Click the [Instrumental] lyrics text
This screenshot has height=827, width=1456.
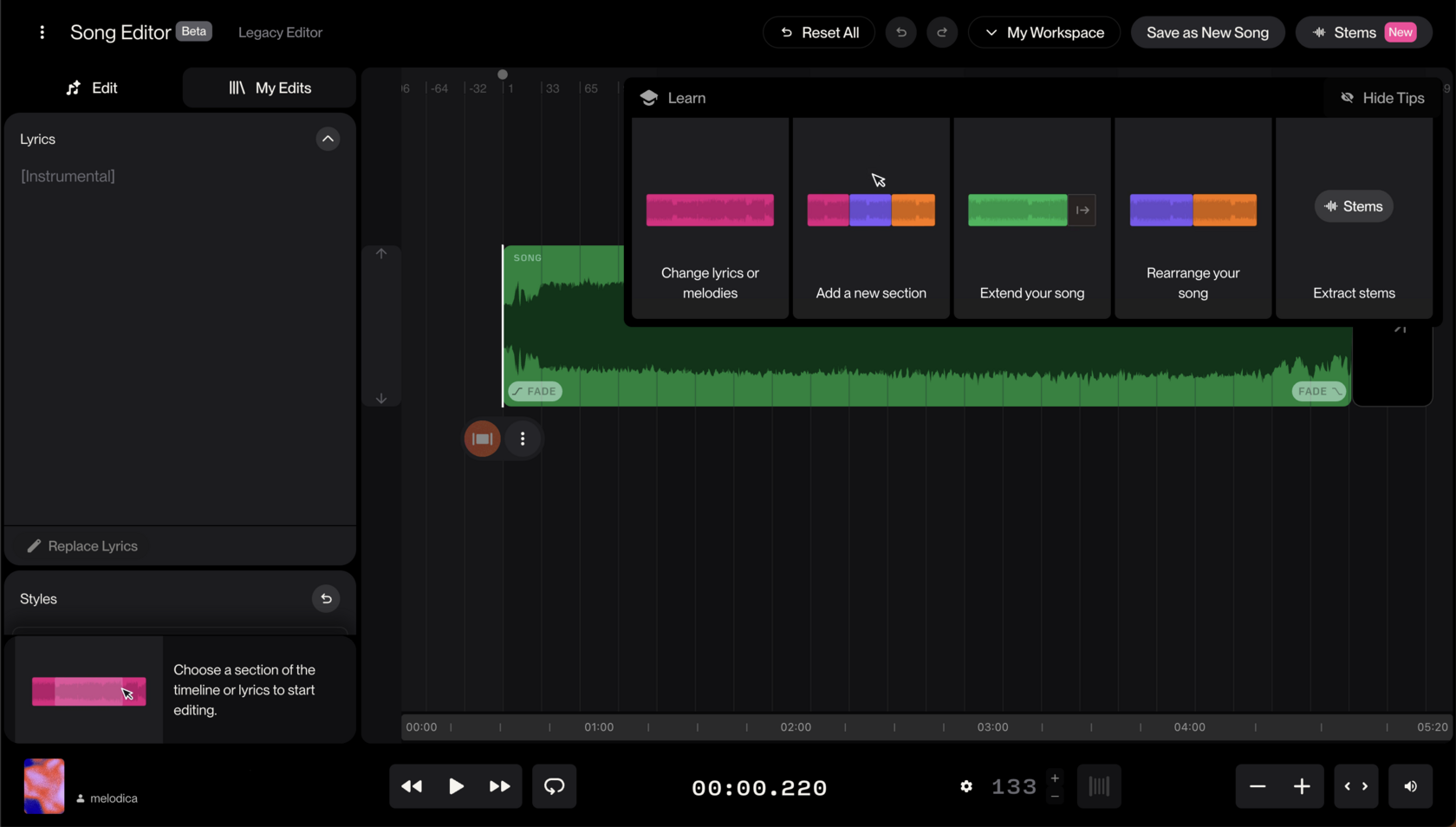click(x=68, y=176)
